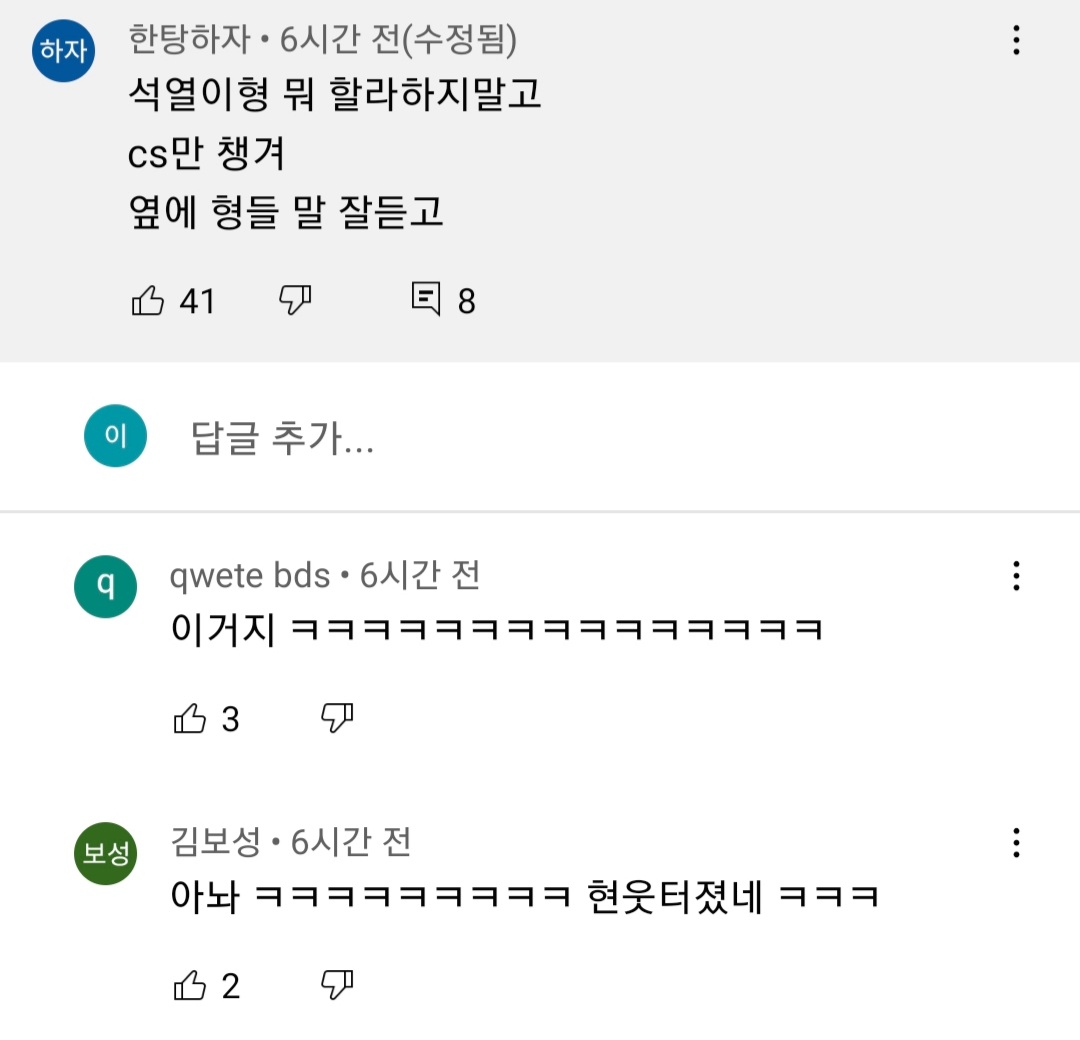Open 김보성 username link

pos(216,843)
